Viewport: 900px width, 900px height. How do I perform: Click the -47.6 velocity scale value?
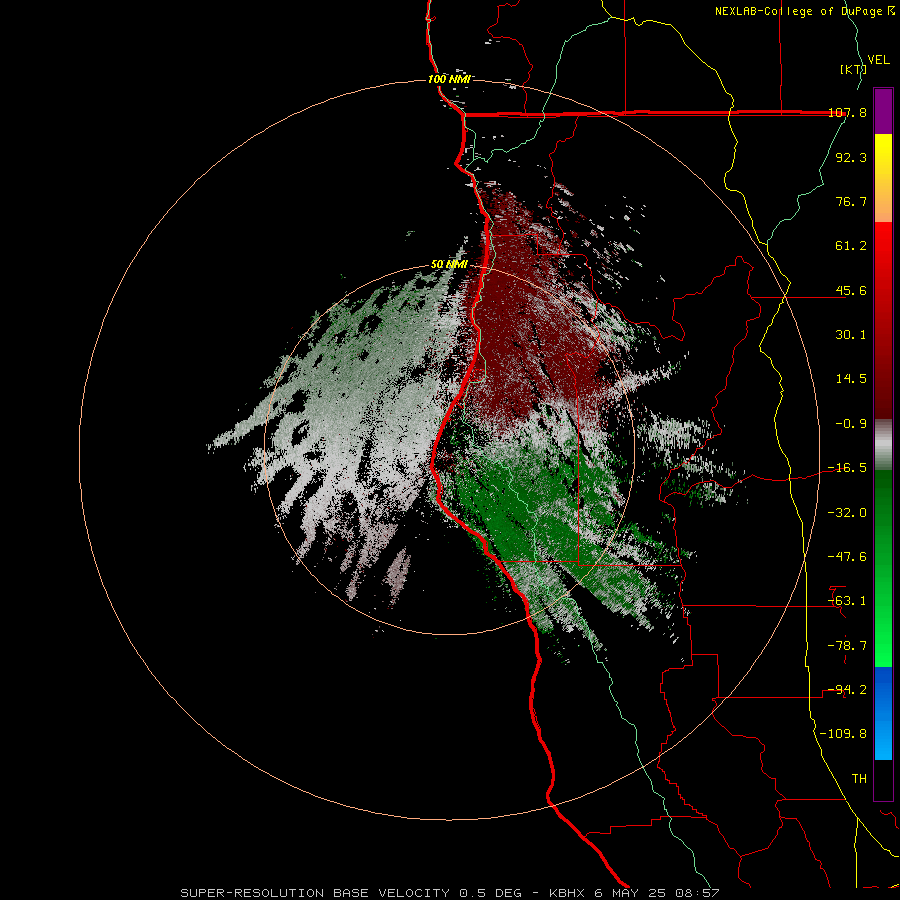click(x=847, y=557)
